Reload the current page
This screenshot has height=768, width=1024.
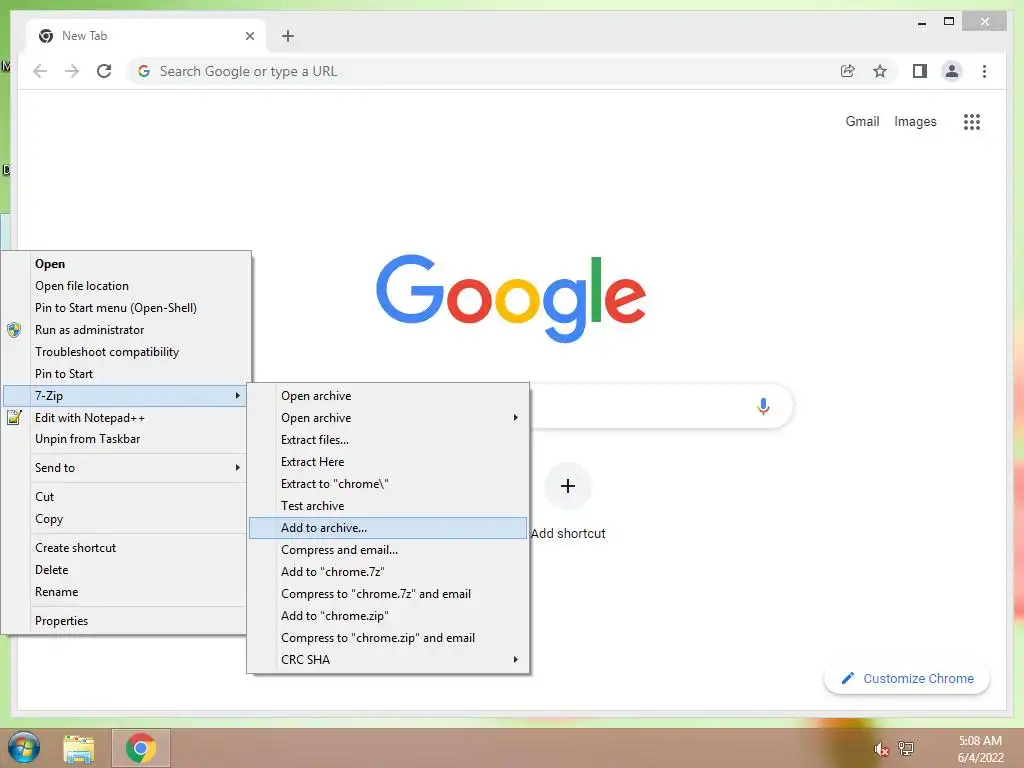[104, 71]
